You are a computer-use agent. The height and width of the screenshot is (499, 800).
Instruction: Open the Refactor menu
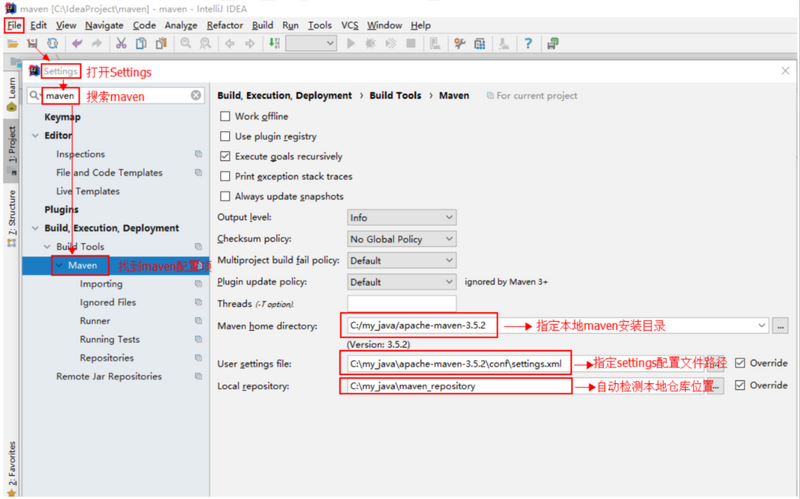pos(224,25)
